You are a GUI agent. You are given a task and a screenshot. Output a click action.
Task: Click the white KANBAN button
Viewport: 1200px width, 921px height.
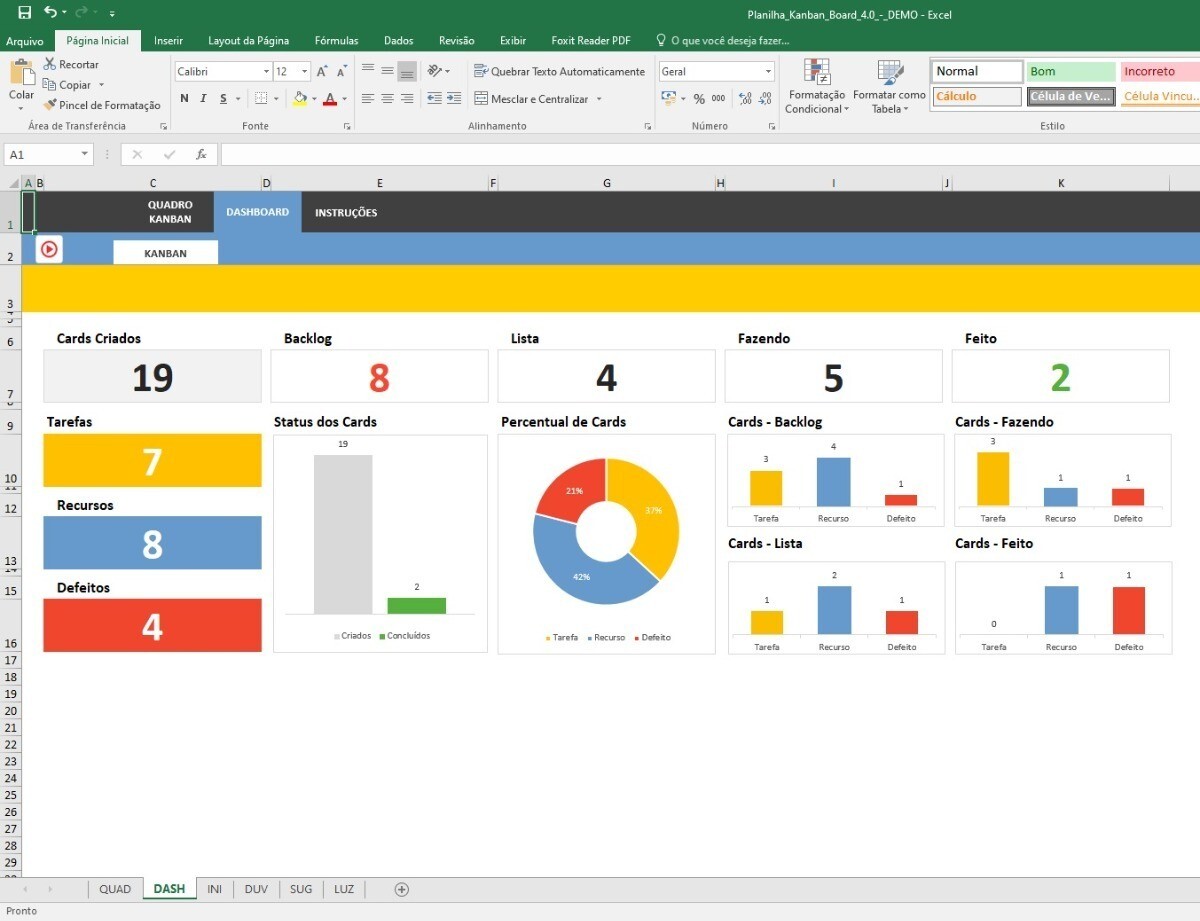point(165,253)
